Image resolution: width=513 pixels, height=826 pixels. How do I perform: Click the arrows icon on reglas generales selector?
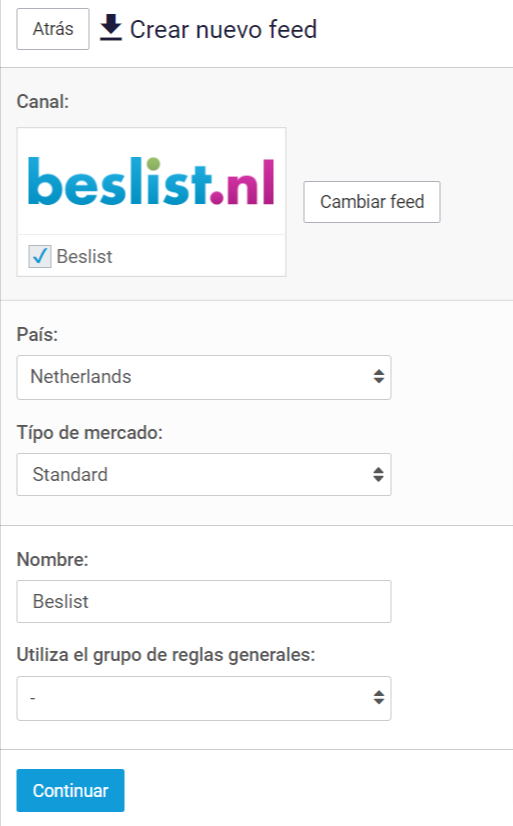(x=379, y=697)
